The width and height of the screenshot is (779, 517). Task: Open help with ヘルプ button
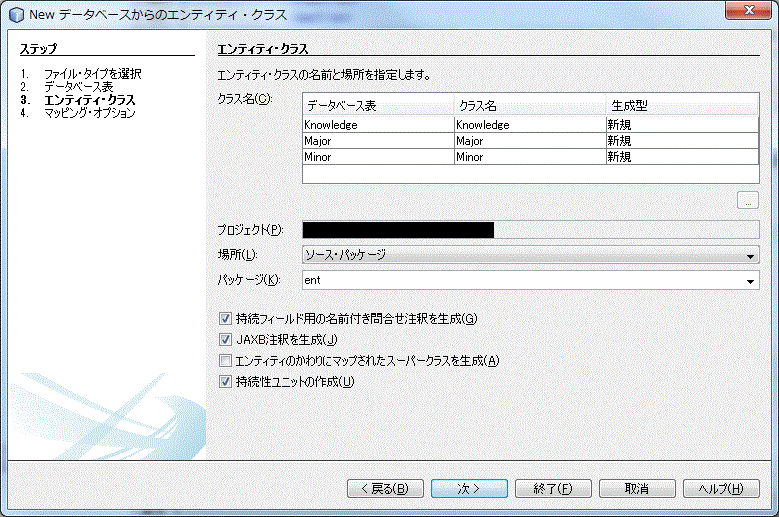pyautogui.click(x=721, y=489)
